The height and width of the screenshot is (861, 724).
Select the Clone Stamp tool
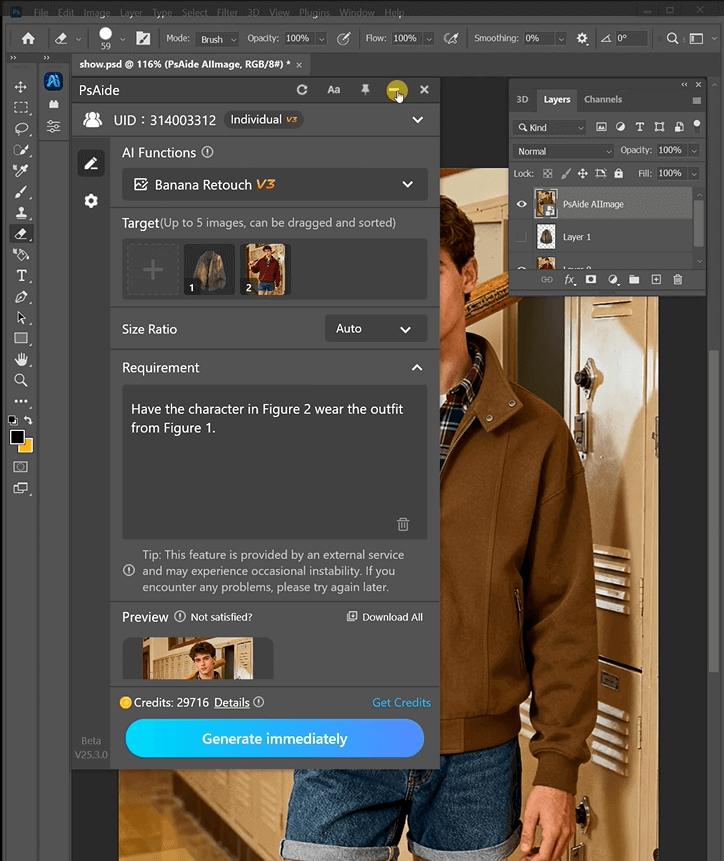tap(21, 213)
